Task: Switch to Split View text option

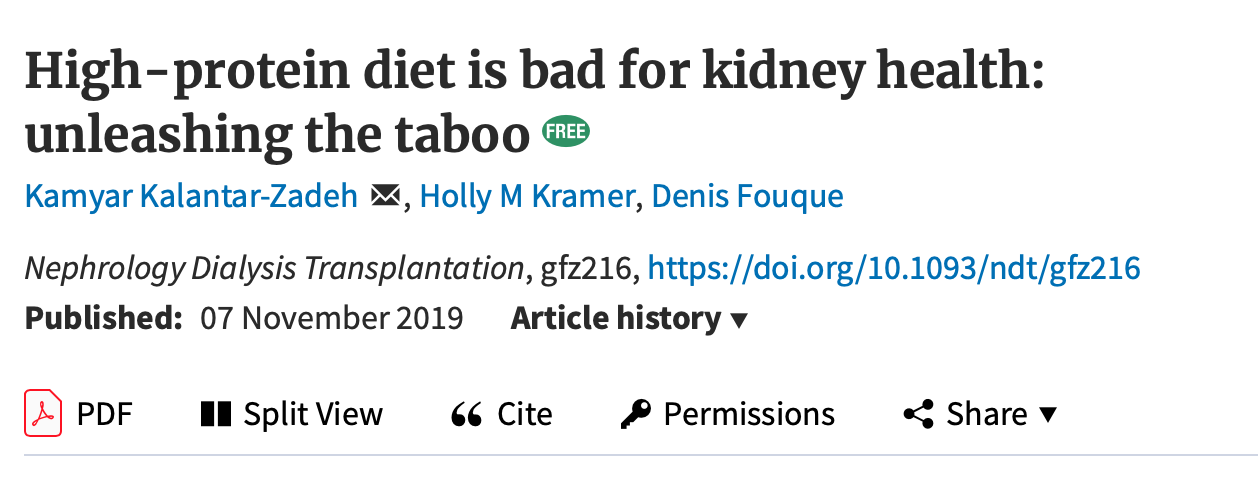Action: (313, 414)
